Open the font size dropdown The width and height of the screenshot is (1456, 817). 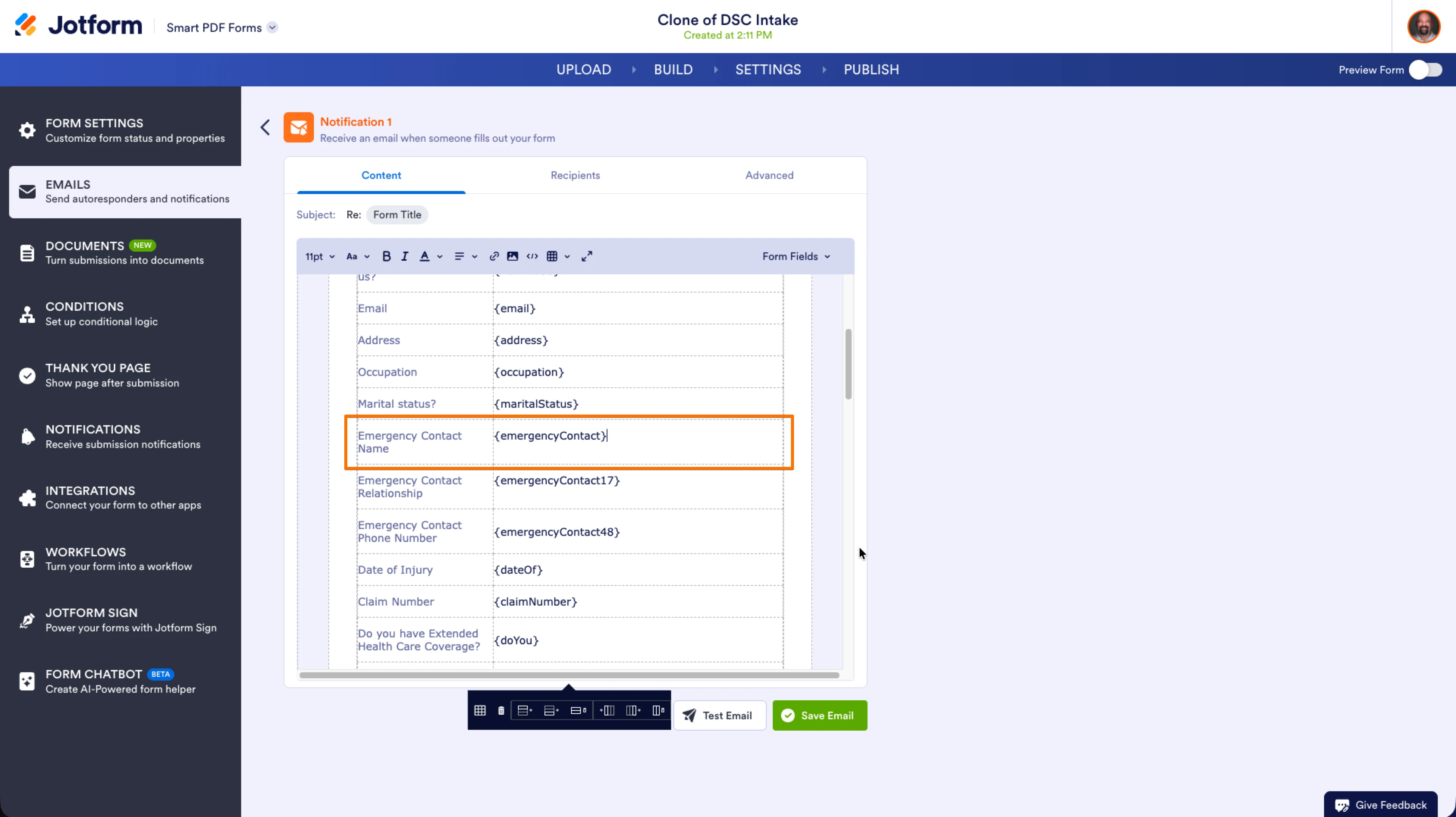(x=319, y=256)
